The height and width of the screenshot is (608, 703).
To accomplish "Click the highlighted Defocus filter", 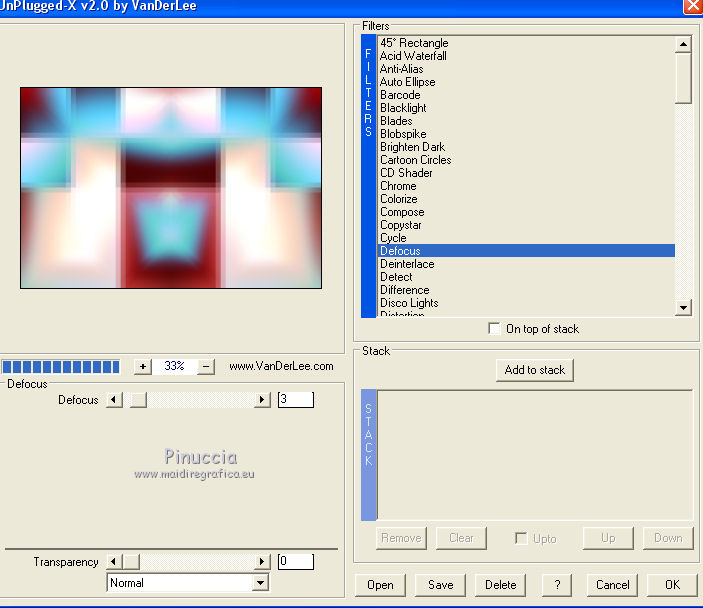I will pos(526,251).
